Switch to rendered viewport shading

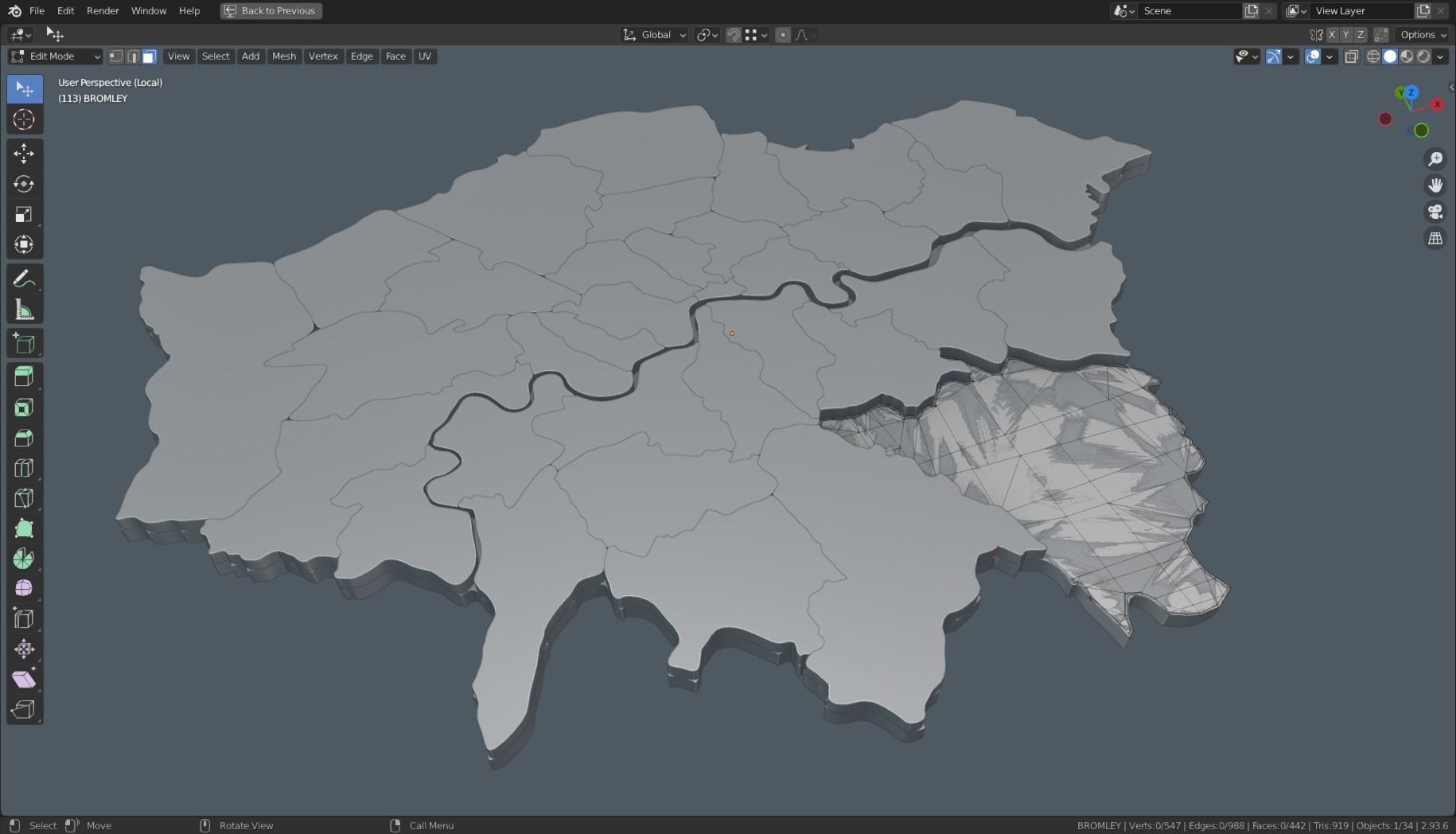click(x=1423, y=57)
